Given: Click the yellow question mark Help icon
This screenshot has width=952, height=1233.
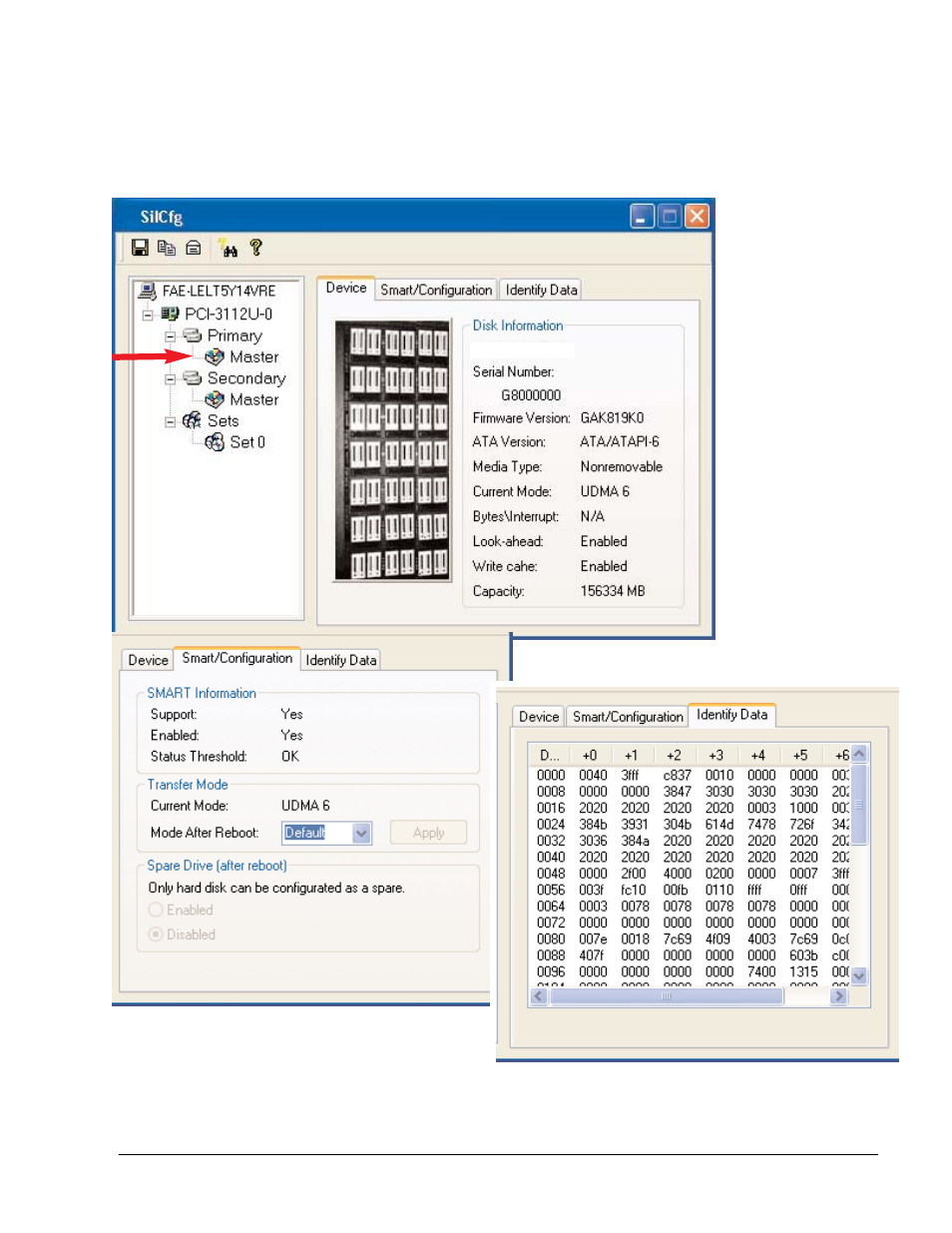Looking at the screenshot, I should point(255,247).
